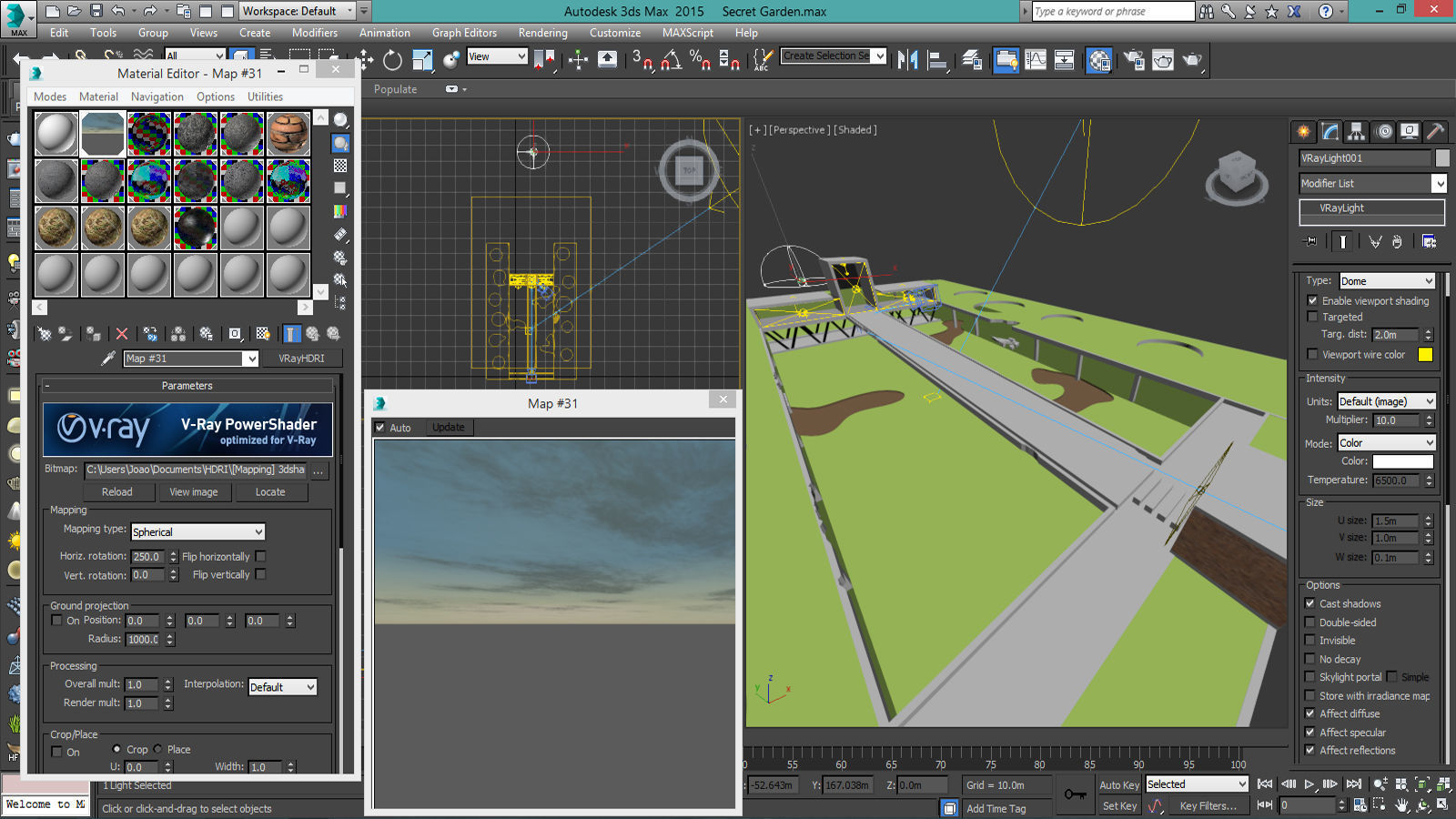This screenshot has height=819, width=1456.
Task: Pick material from object with eyedropper
Action: (x=108, y=359)
